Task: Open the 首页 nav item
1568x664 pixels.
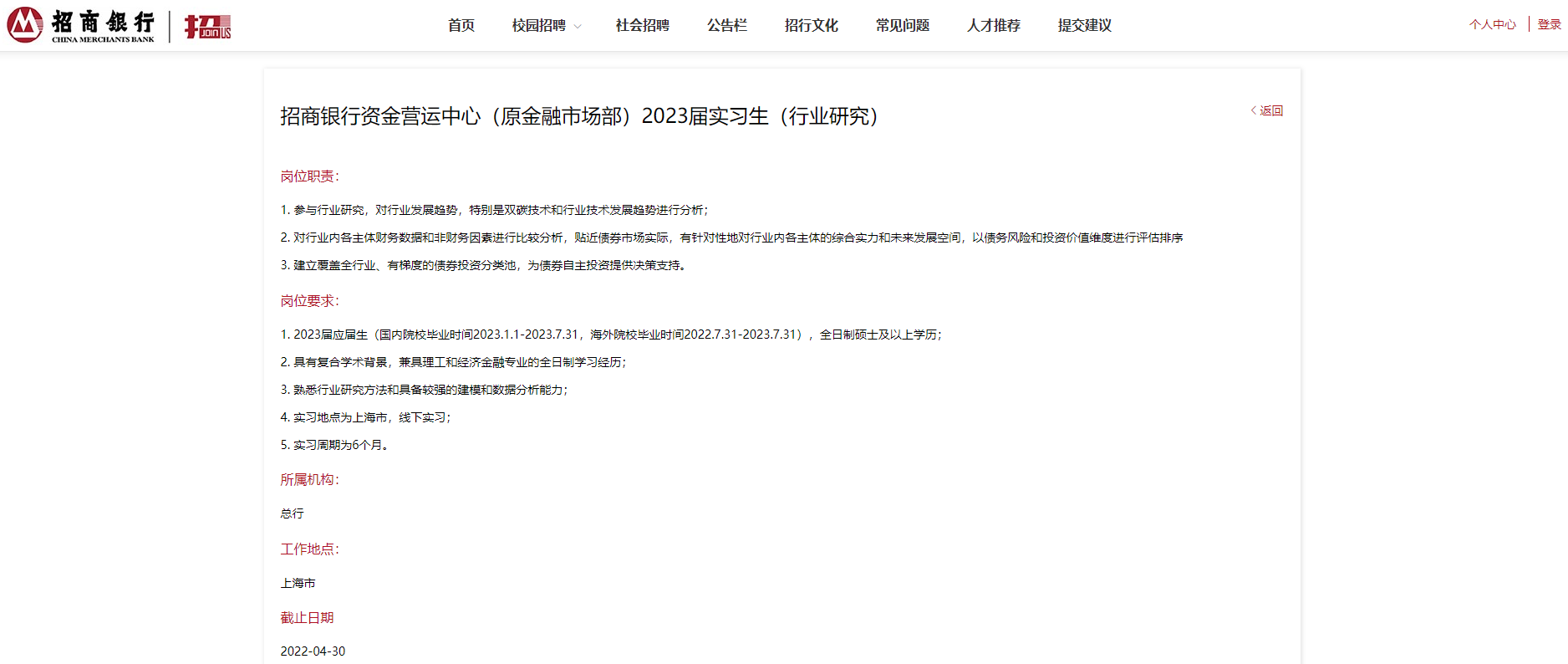Action: (461, 25)
